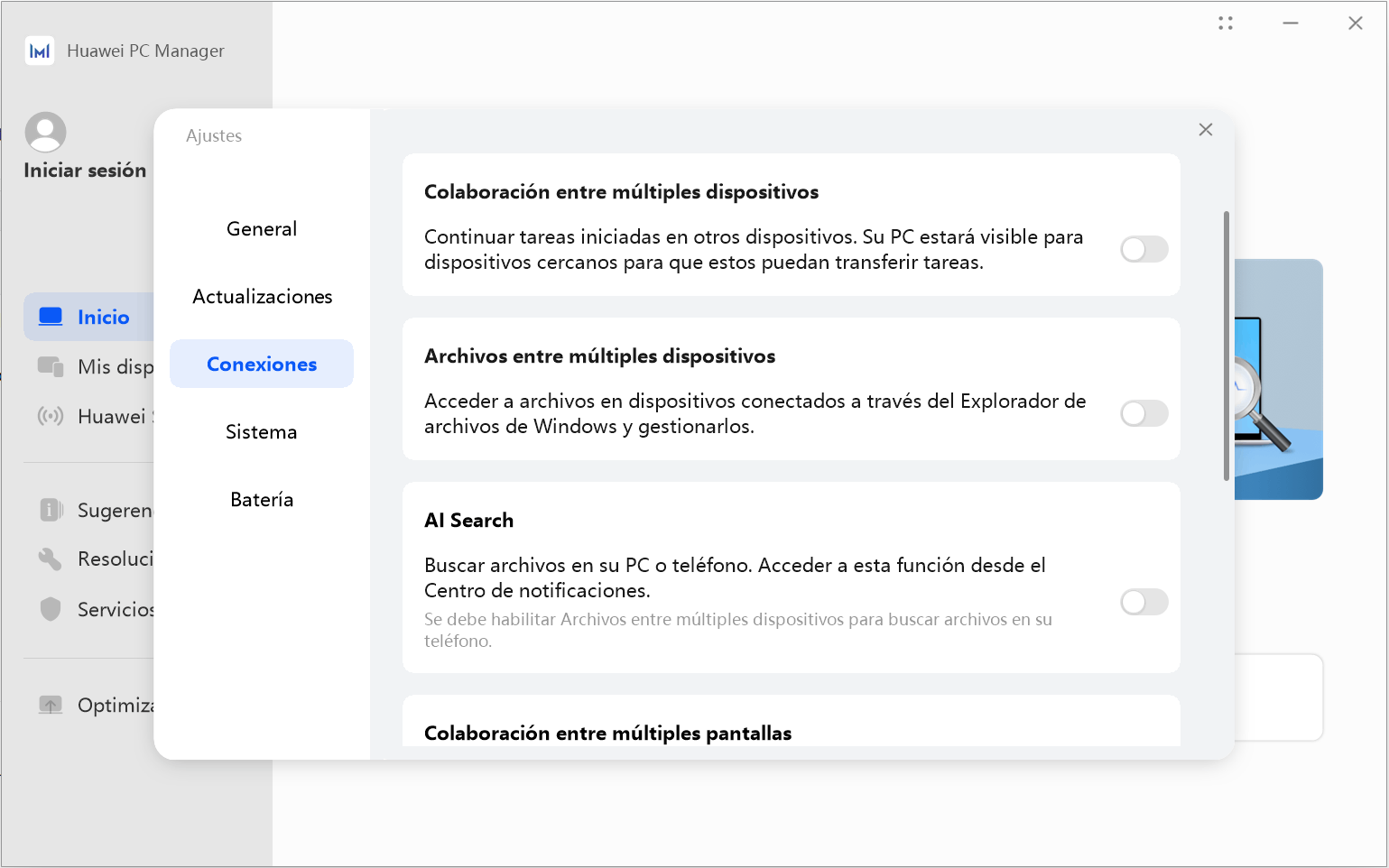Click Iniciar sesión to sign in
This screenshot has width=1389, height=868.
pos(85,171)
